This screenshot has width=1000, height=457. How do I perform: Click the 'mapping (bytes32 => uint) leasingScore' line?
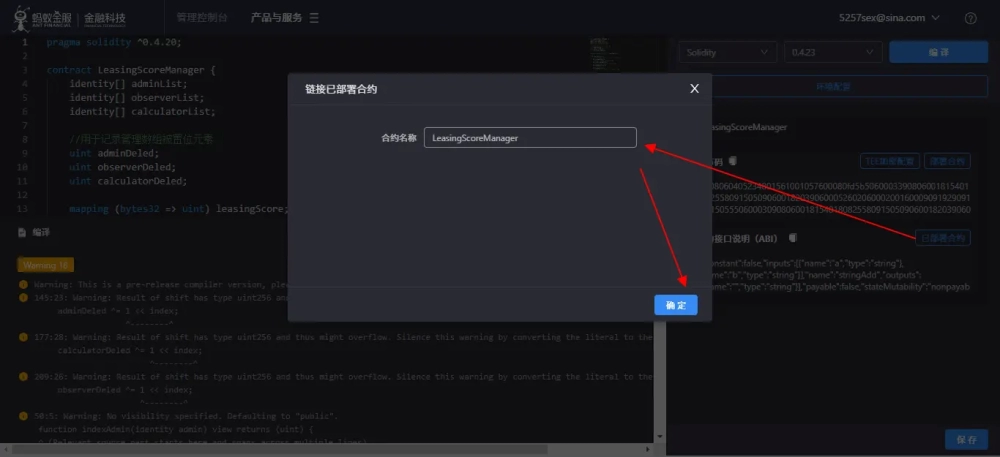coord(179,208)
